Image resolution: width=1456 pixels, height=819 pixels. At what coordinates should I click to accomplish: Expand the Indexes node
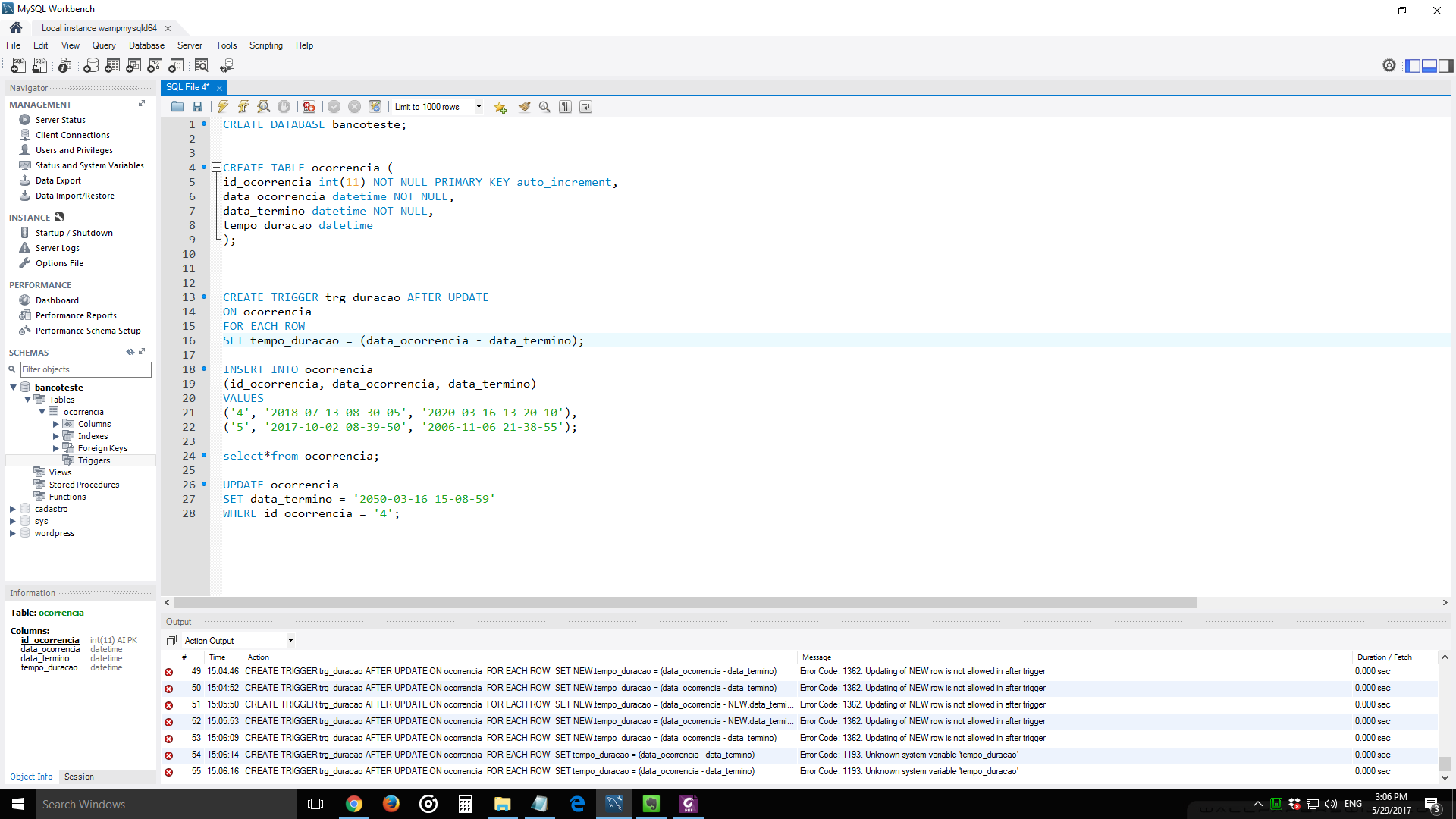pyautogui.click(x=56, y=437)
